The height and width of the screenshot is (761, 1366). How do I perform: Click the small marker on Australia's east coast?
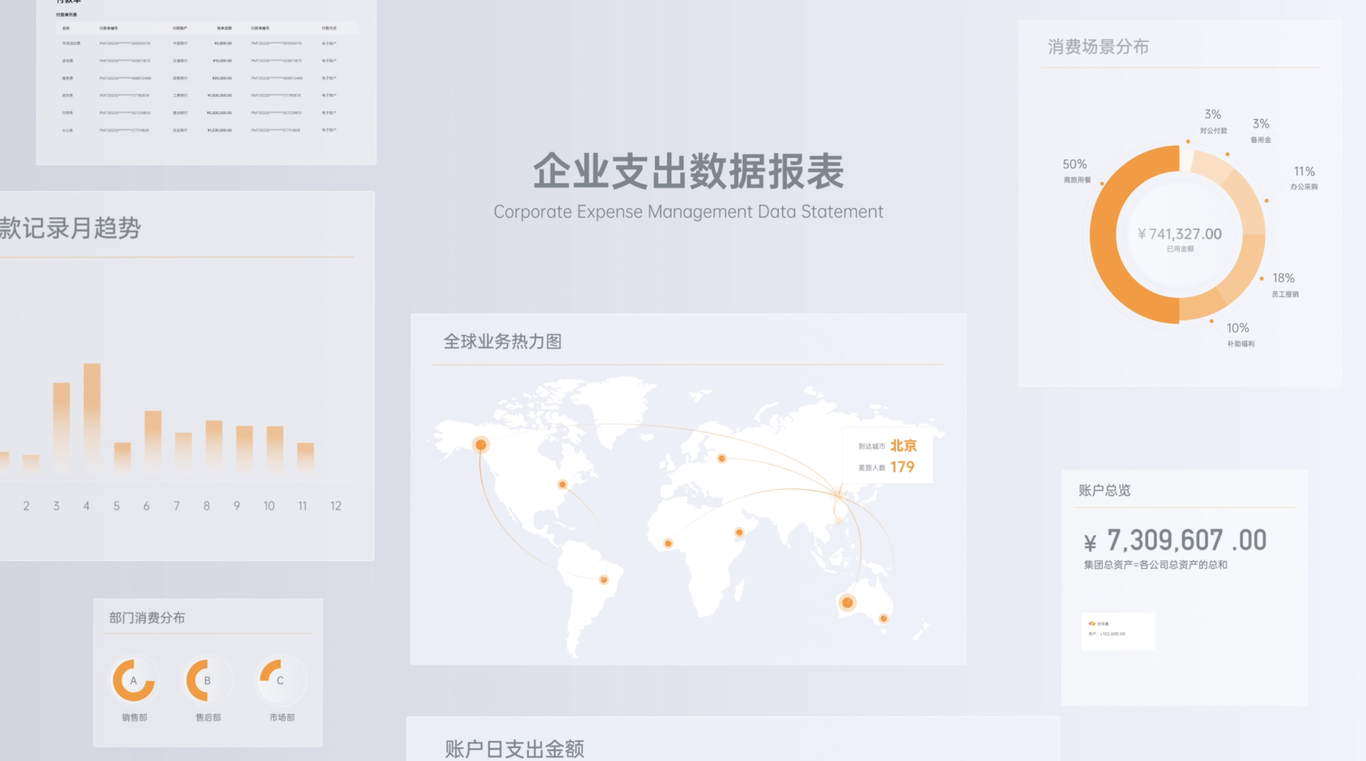click(883, 619)
